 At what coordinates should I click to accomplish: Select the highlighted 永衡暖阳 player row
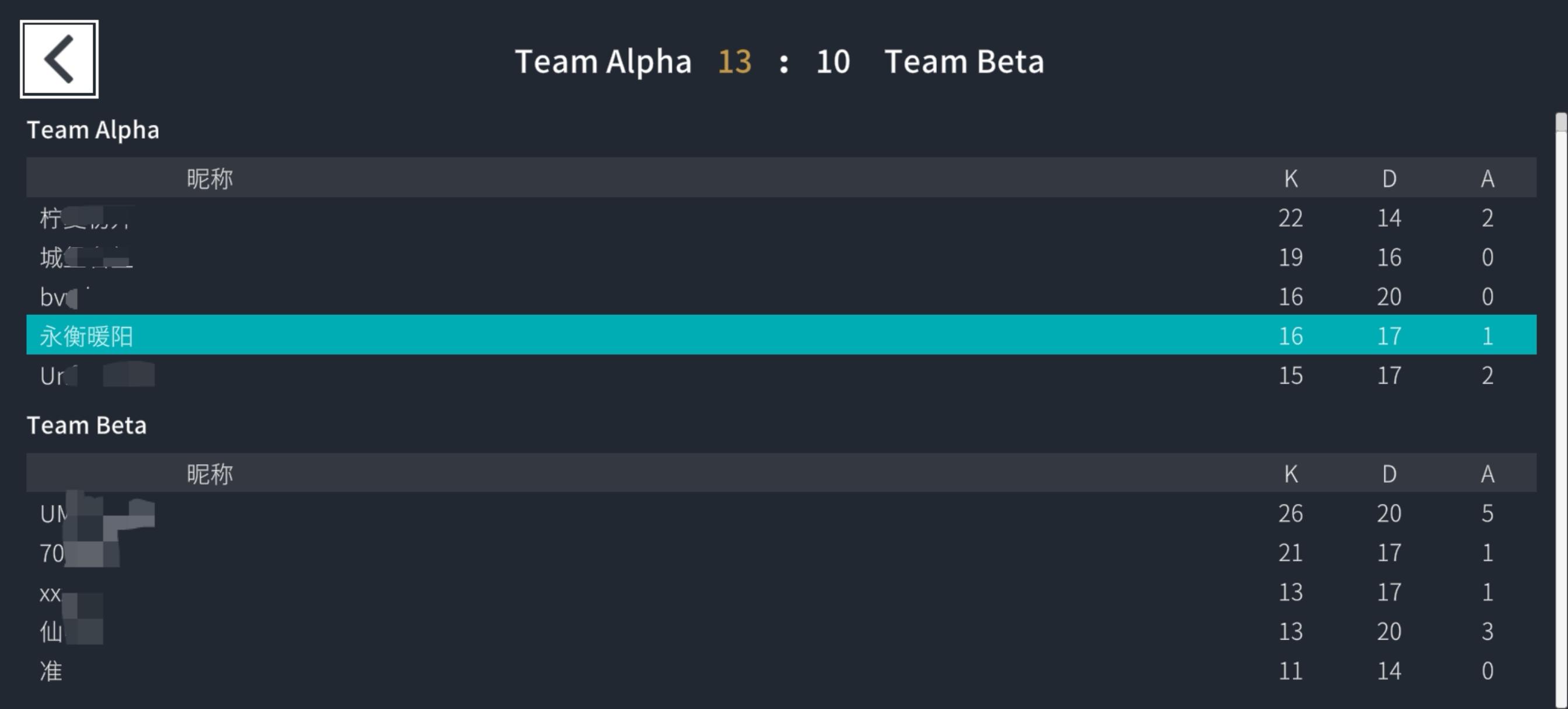point(86,335)
